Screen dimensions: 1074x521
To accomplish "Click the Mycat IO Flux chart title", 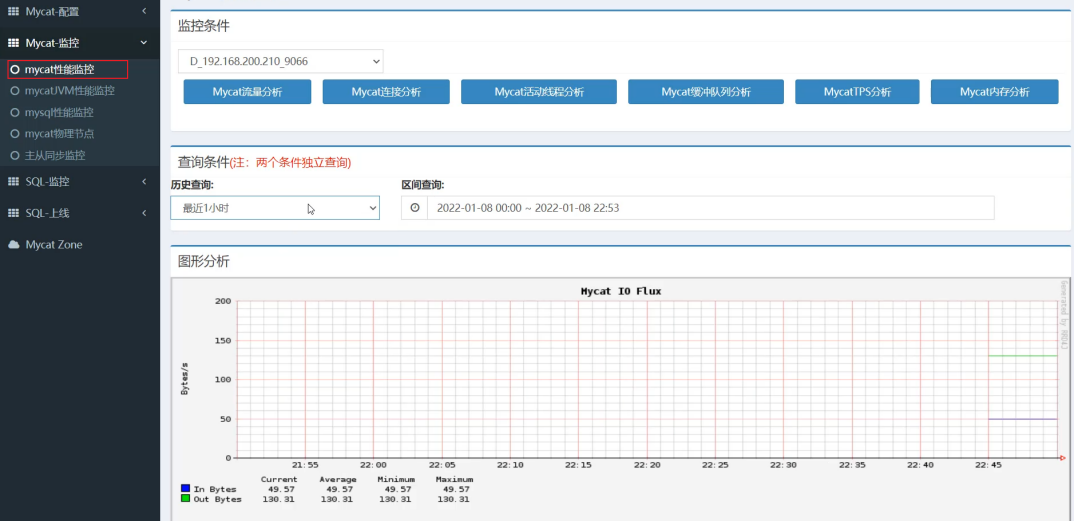I will click(x=621, y=291).
